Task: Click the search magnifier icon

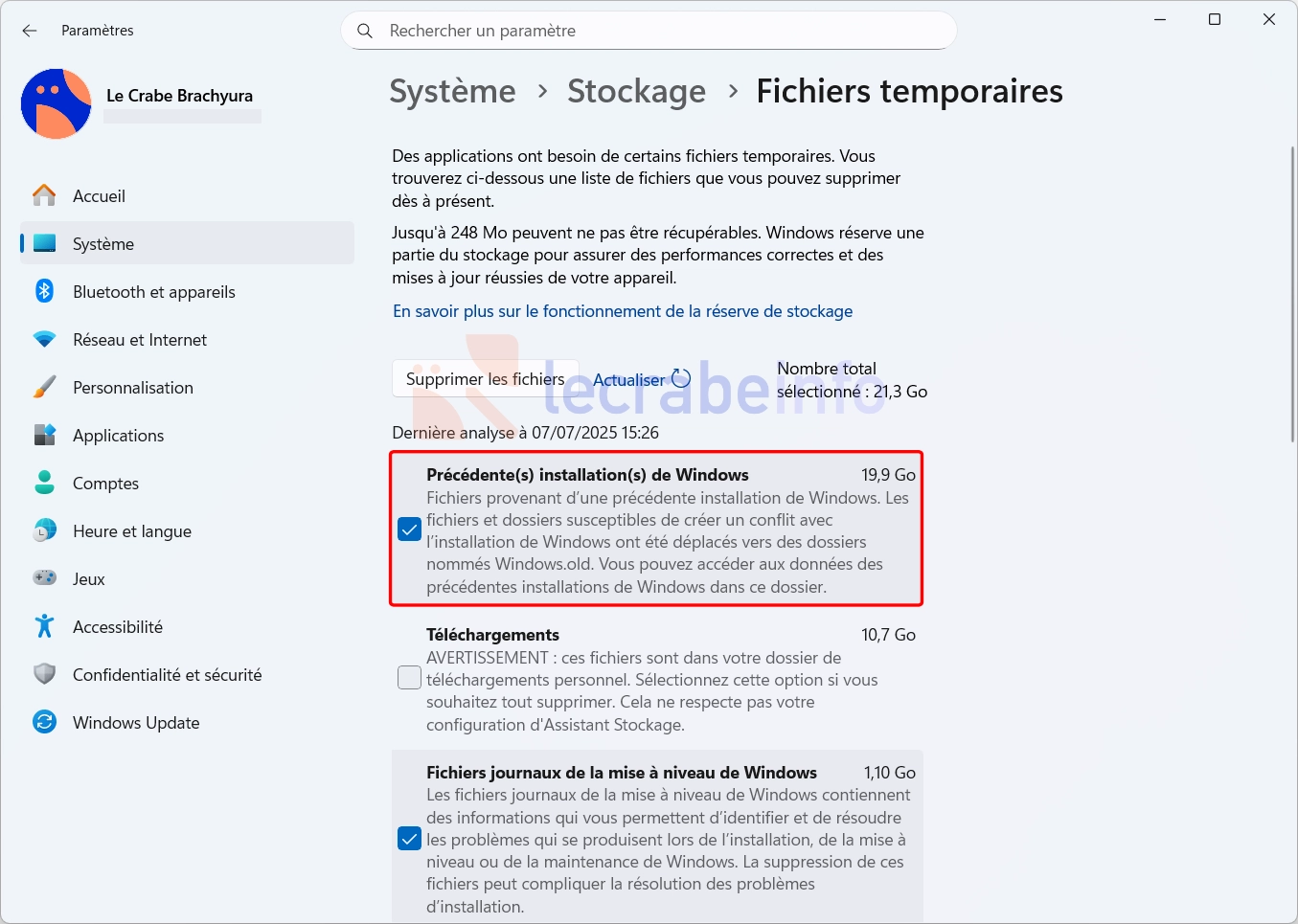Action: tap(365, 31)
